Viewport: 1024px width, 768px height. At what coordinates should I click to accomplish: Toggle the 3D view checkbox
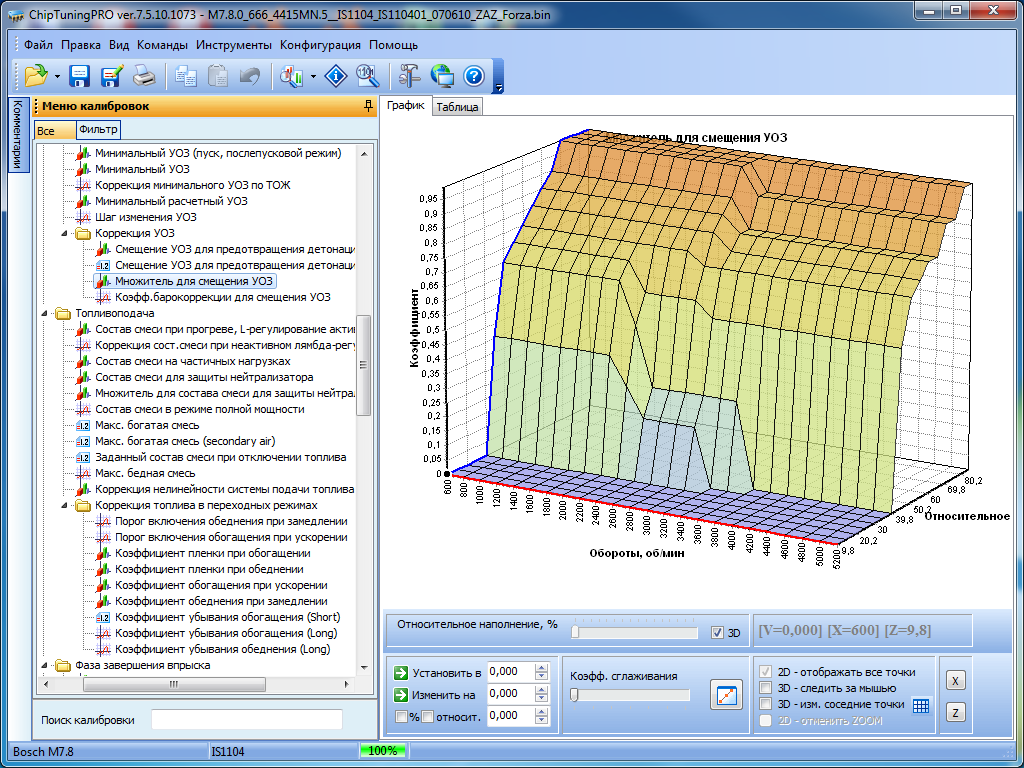coord(716,633)
